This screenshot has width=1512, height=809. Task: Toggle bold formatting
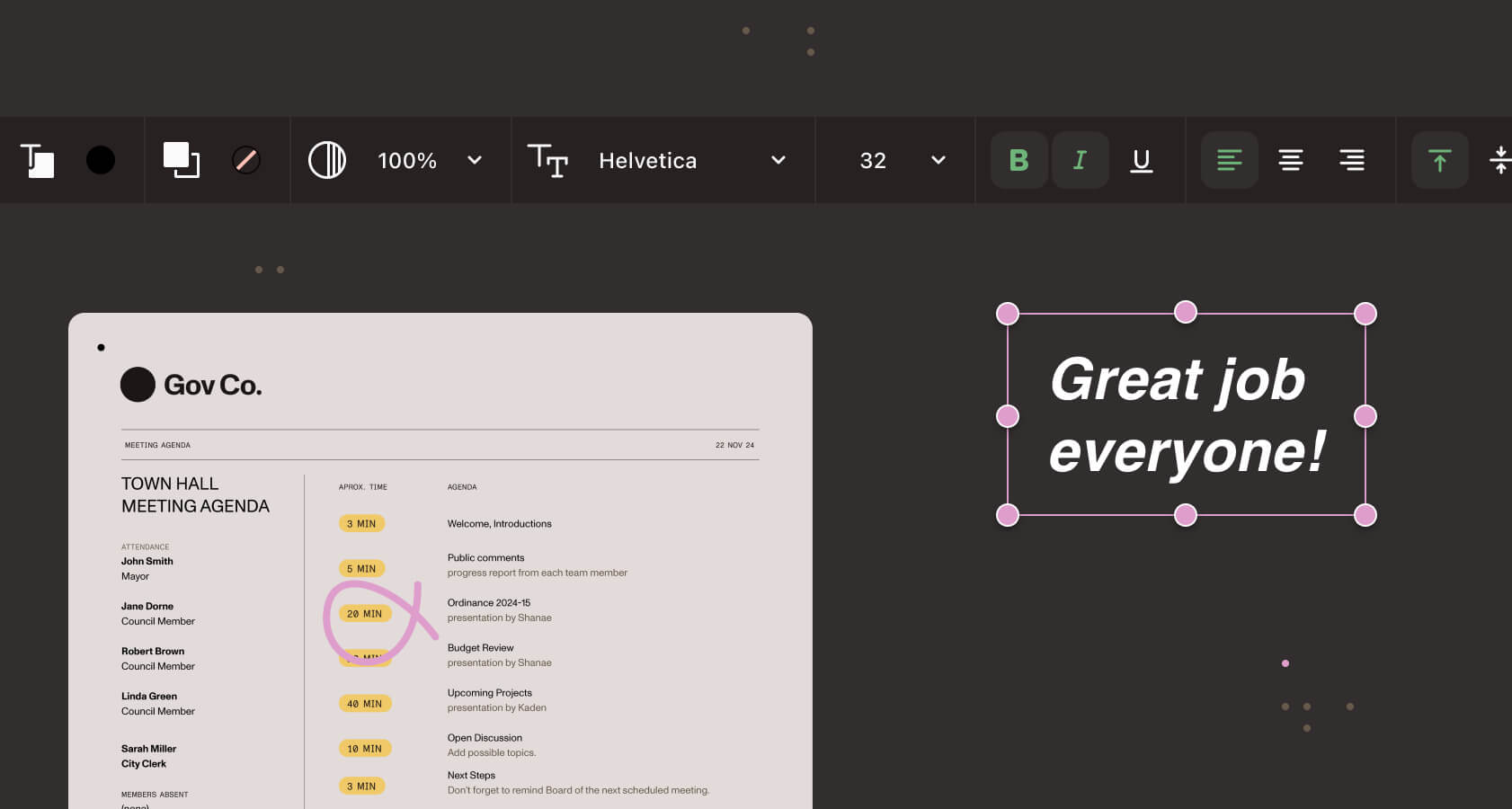tap(1019, 160)
